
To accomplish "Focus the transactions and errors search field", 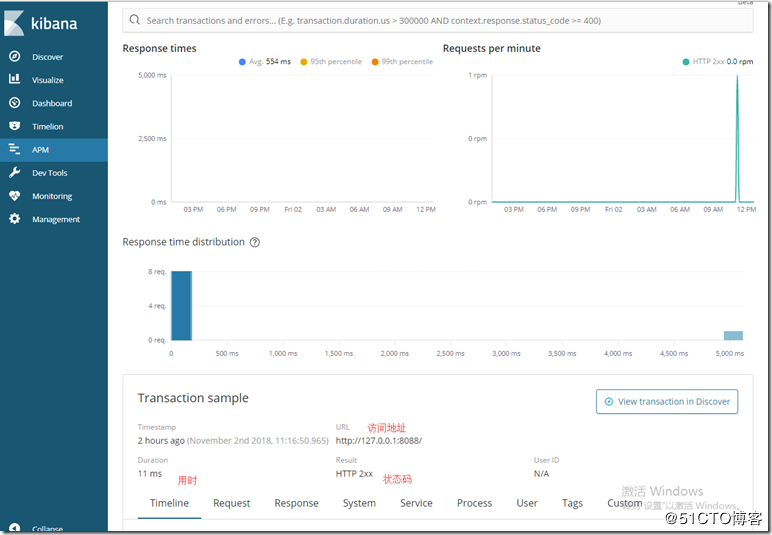I will pyautogui.click(x=438, y=20).
